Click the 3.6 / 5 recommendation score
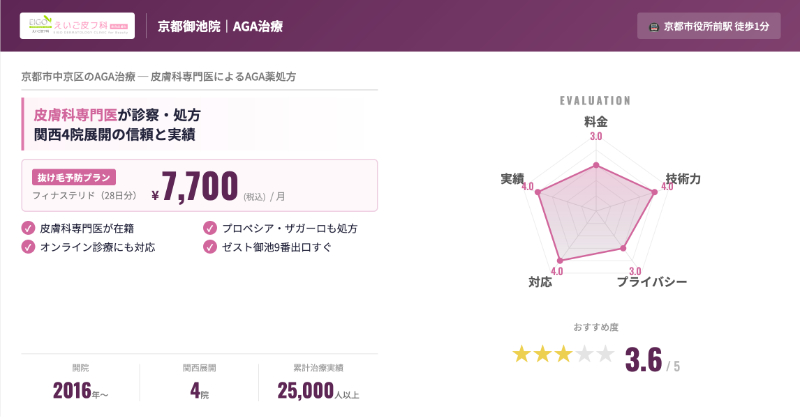Image resolution: width=800 pixels, height=418 pixels. [651, 360]
